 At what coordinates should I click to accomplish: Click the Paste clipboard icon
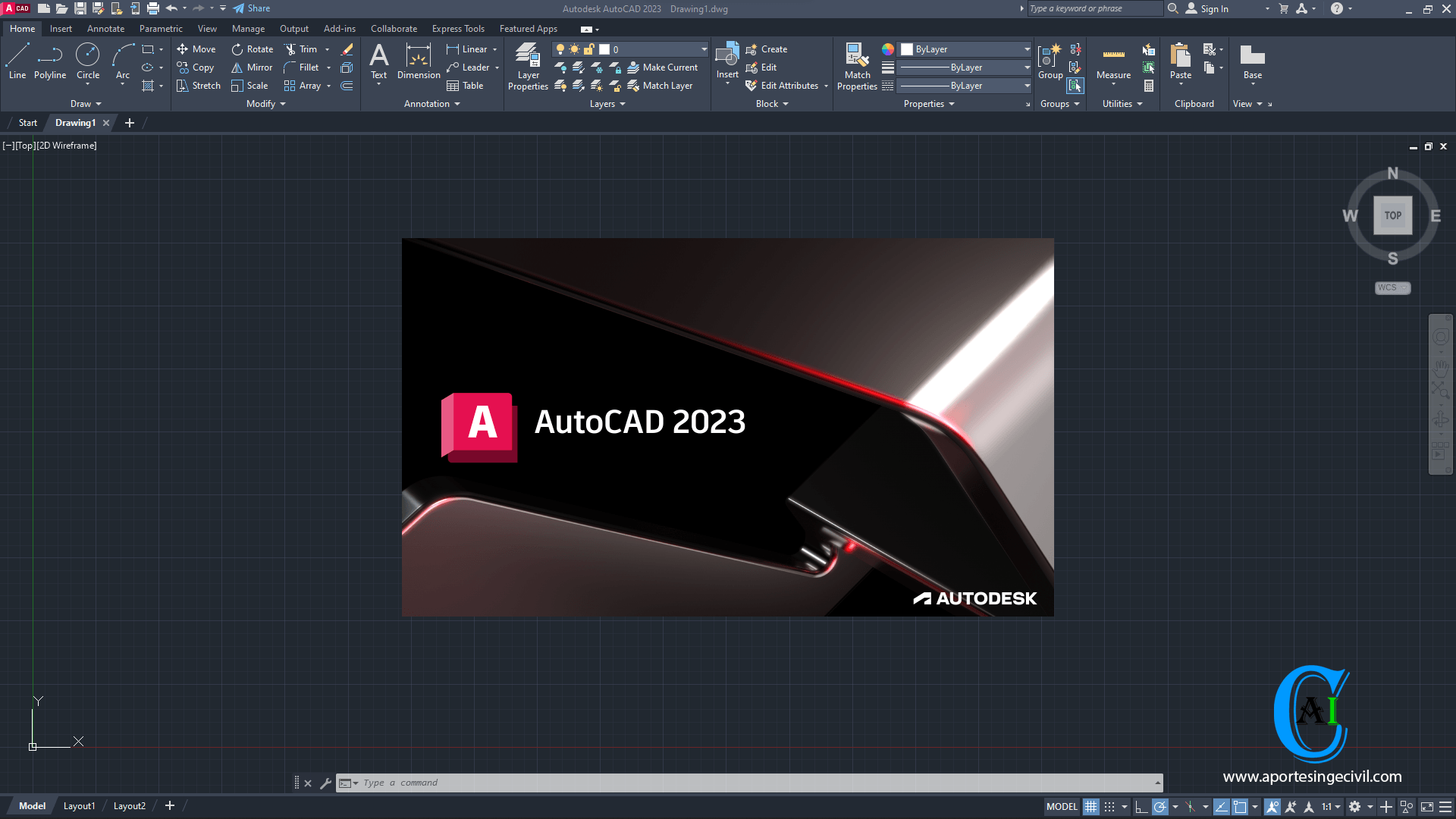coord(1181,61)
